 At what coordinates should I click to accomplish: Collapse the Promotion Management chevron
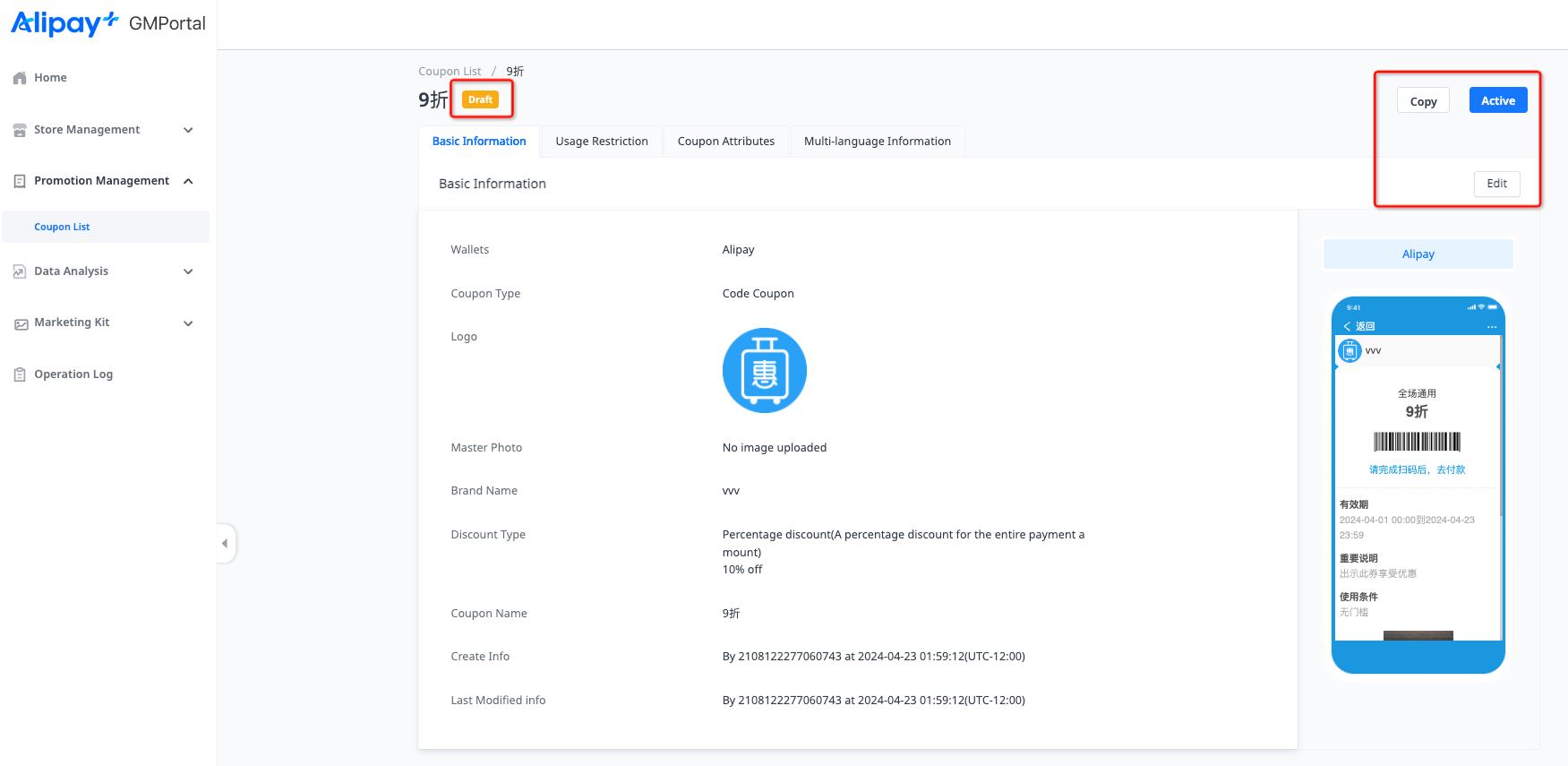[x=188, y=181]
